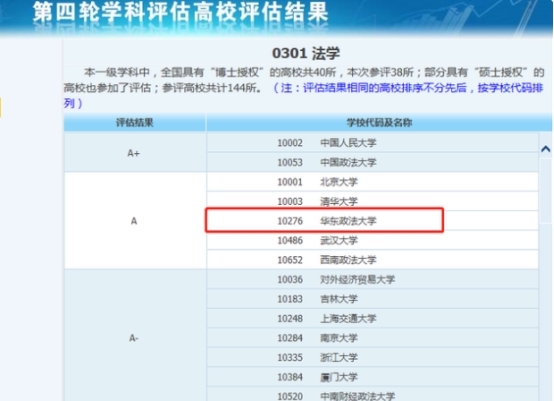Click the 第四轮学科评估高校评估结果 banner title
This screenshot has height=401, width=554.
click(x=181, y=12)
